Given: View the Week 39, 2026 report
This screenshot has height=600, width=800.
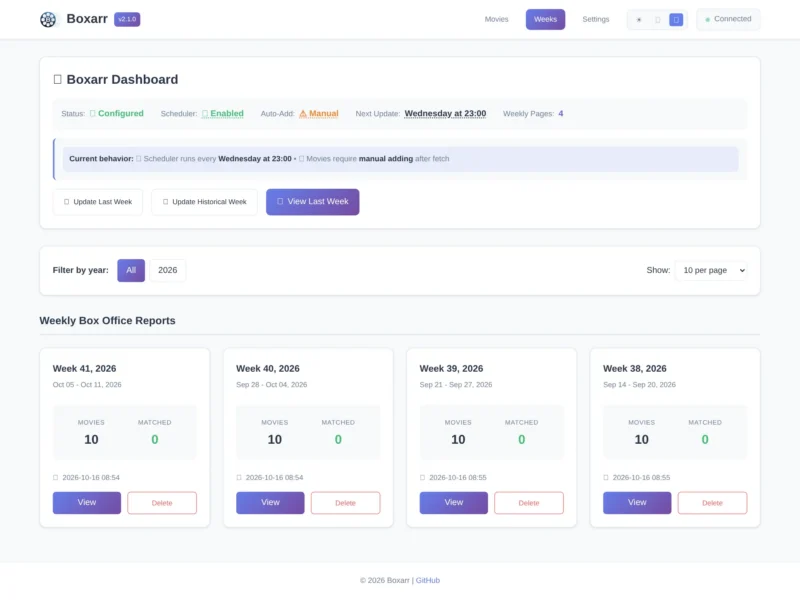Looking at the screenshot, I should [454, 503].
